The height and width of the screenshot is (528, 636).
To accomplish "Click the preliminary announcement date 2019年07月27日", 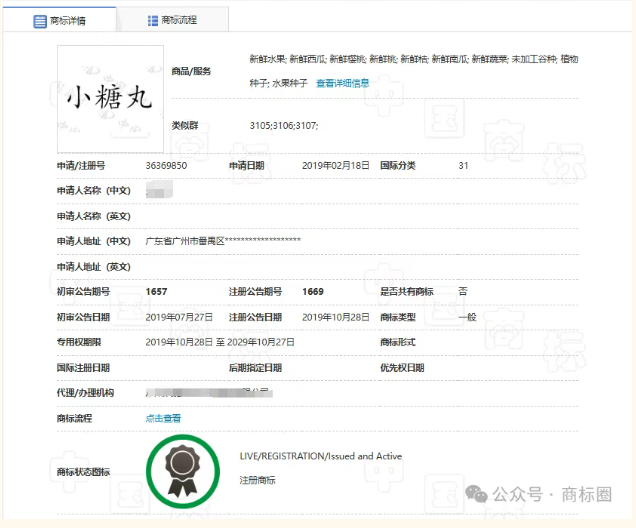I will 180,316.
